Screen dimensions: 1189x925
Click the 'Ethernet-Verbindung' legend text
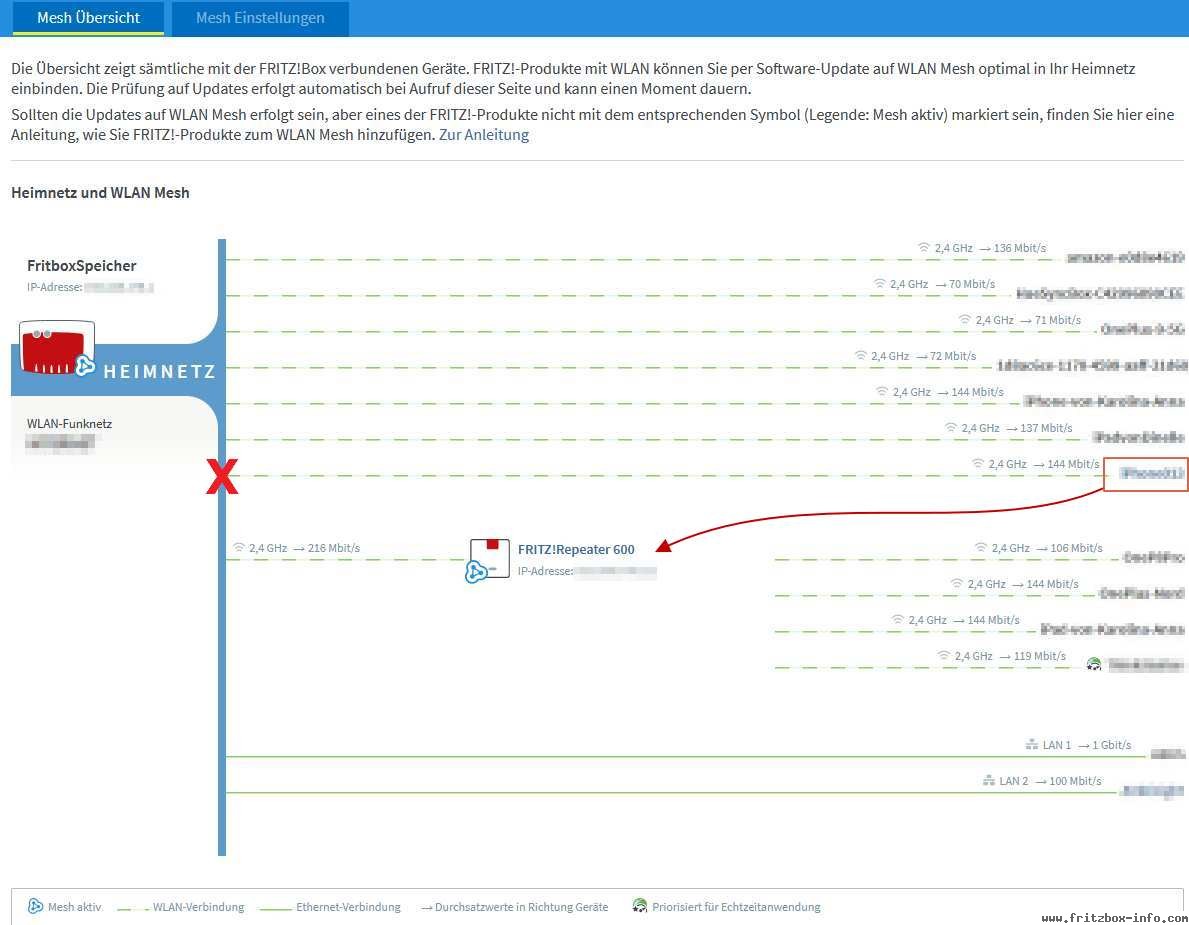(348, 907)
